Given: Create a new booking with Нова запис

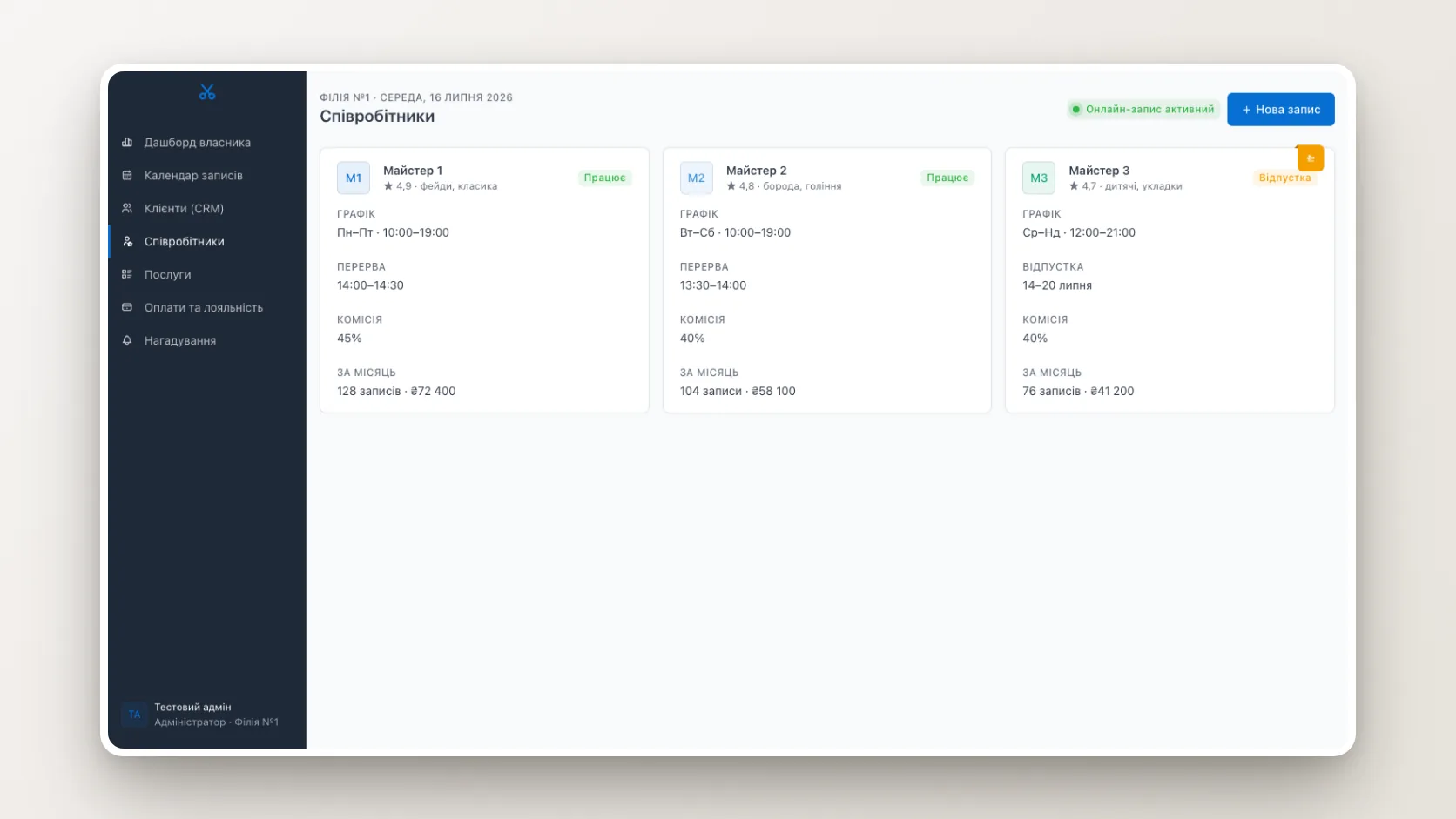Looking at the screenshot, I should 1280,110.
